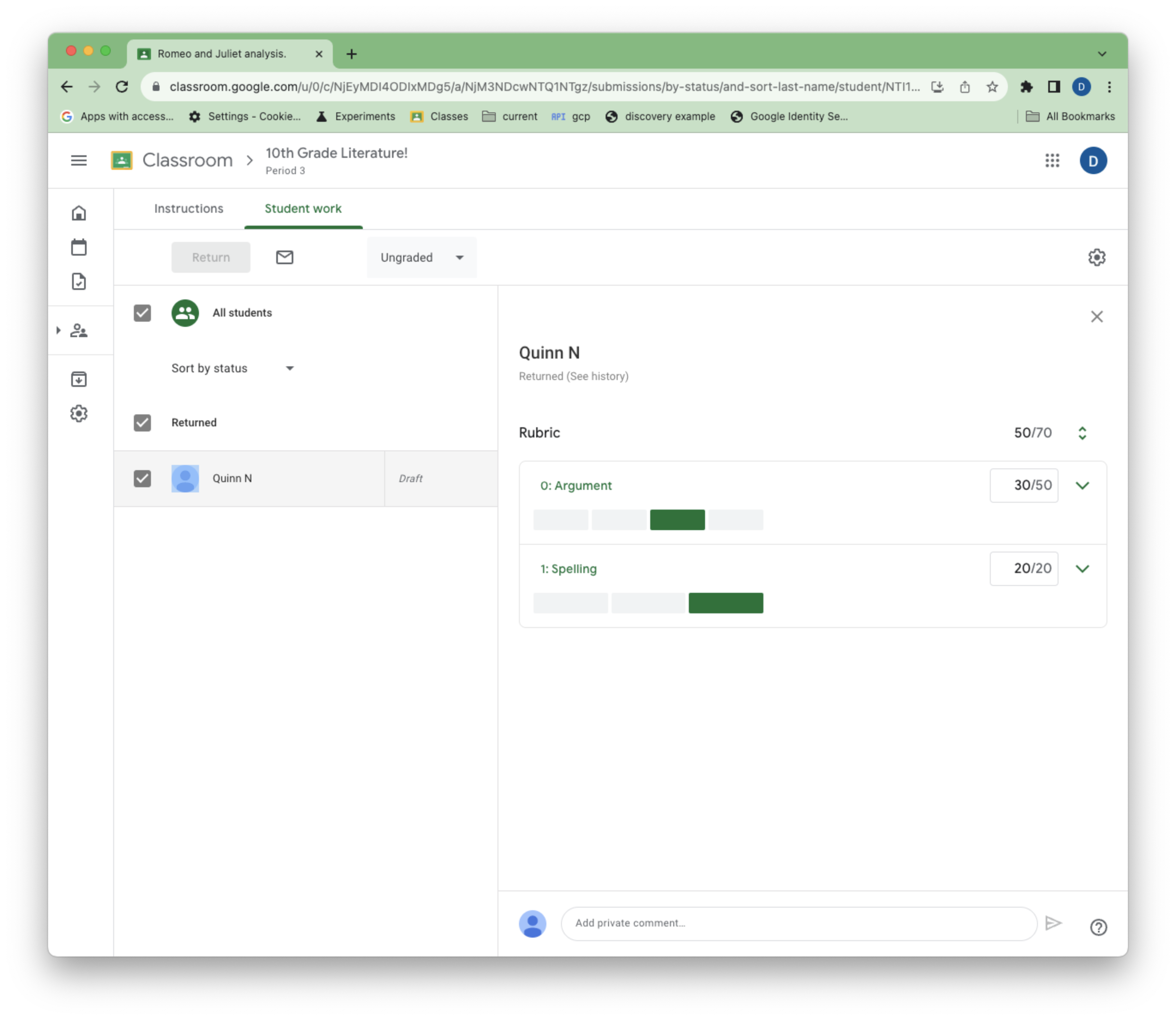Screen dimensions: 1176x1020
Task: Click See history link for Quinn N
Action: tap(596, 376)
